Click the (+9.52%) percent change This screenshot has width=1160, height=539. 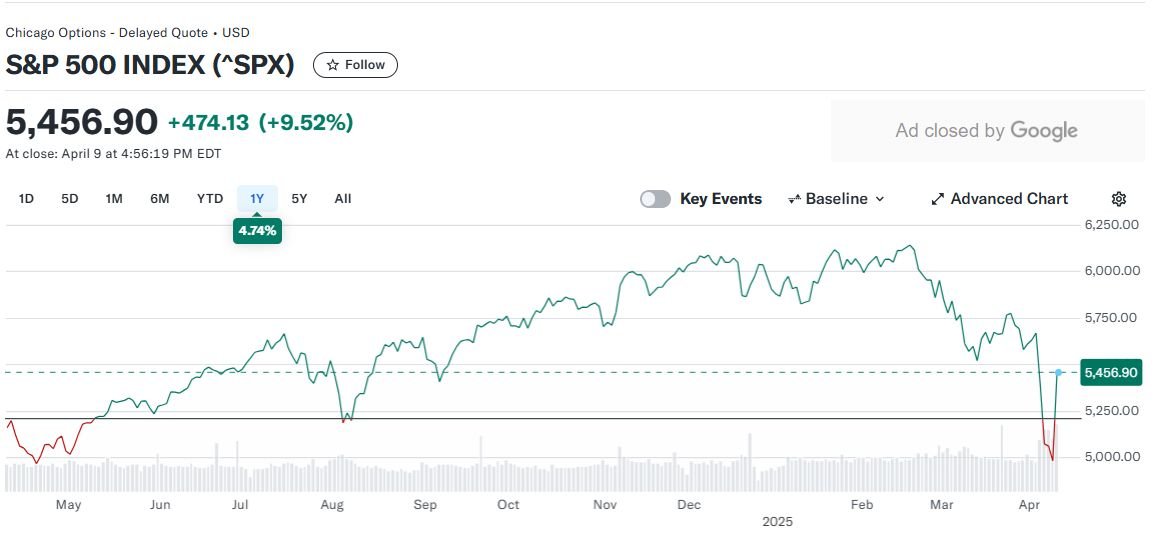(x=306, y=123)
